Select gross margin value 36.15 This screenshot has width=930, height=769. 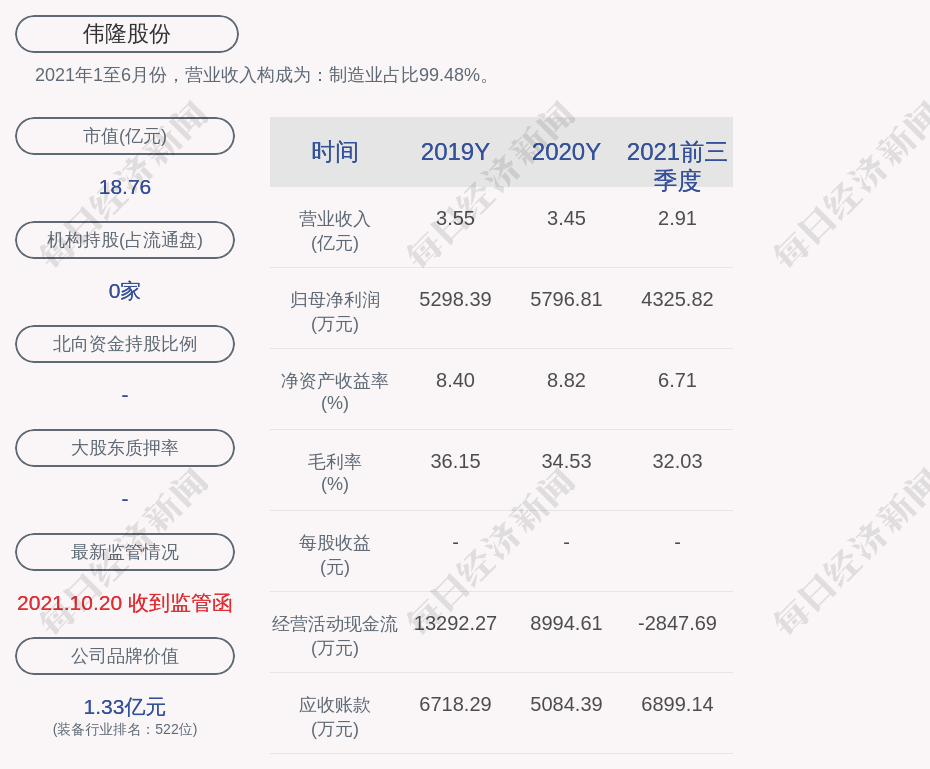click(455, 461)
